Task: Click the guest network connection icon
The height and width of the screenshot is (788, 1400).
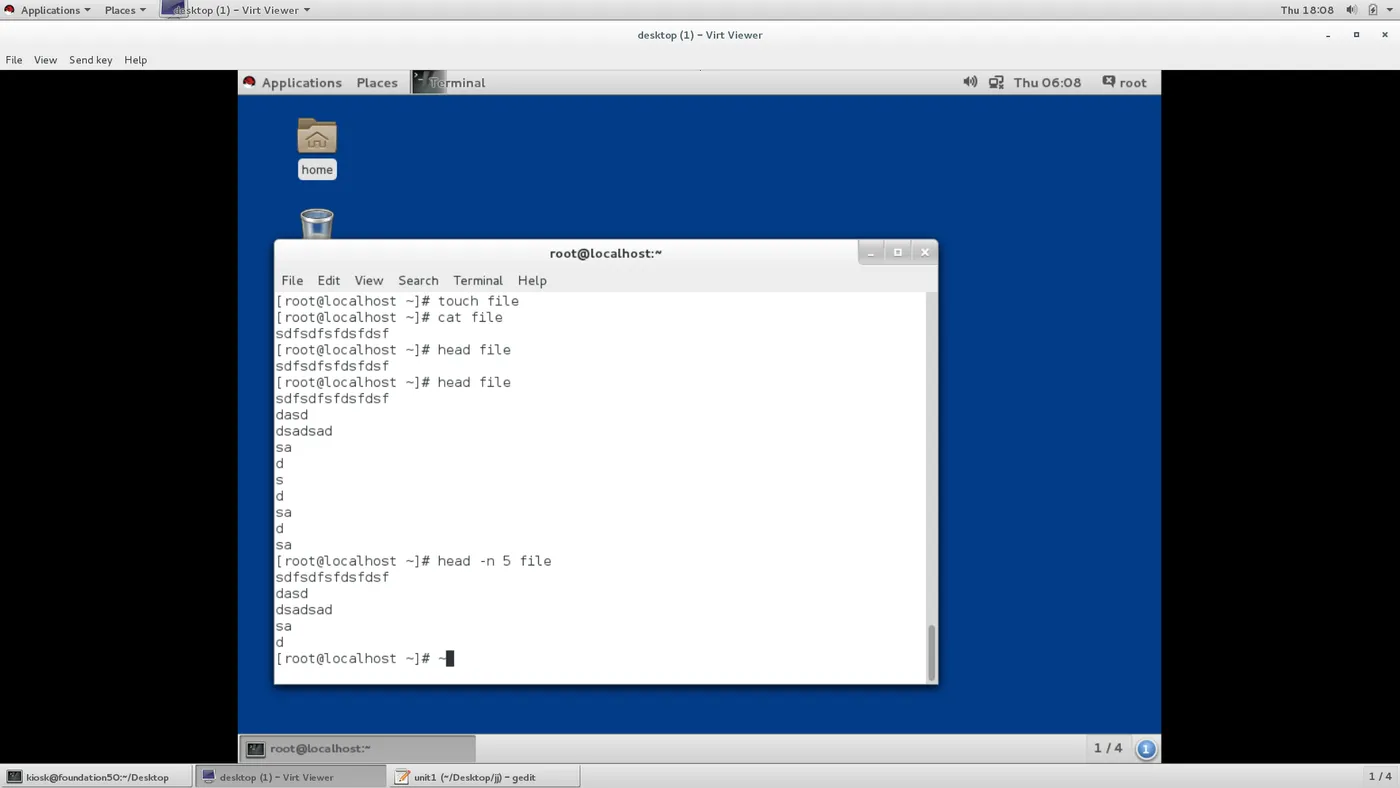Action: (x=996, y=82)
